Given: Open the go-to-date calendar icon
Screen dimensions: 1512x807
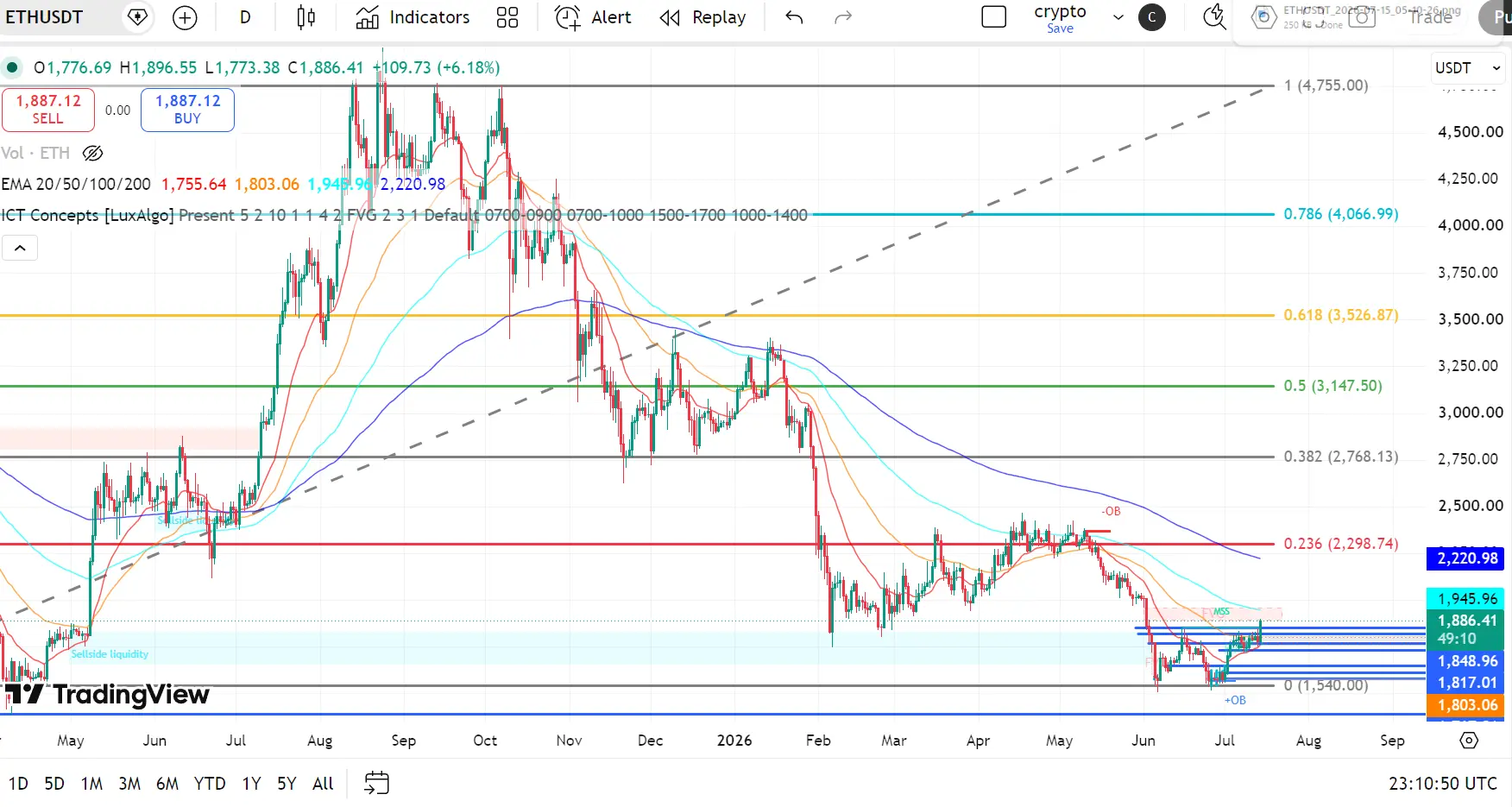Looking at the screenshot, I should [377, 783].
